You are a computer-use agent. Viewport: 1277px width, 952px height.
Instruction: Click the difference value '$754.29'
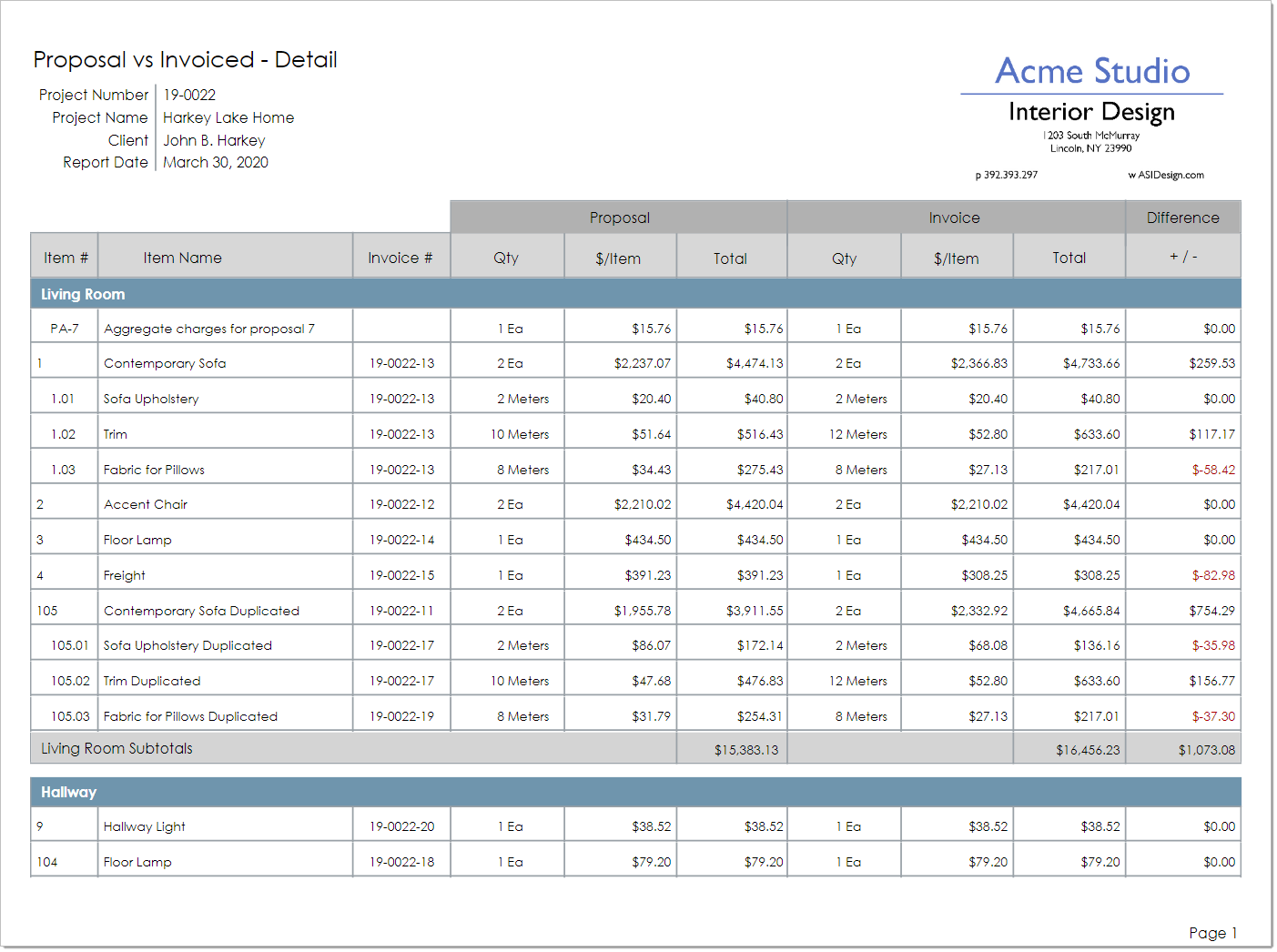tap(1212, 611)
